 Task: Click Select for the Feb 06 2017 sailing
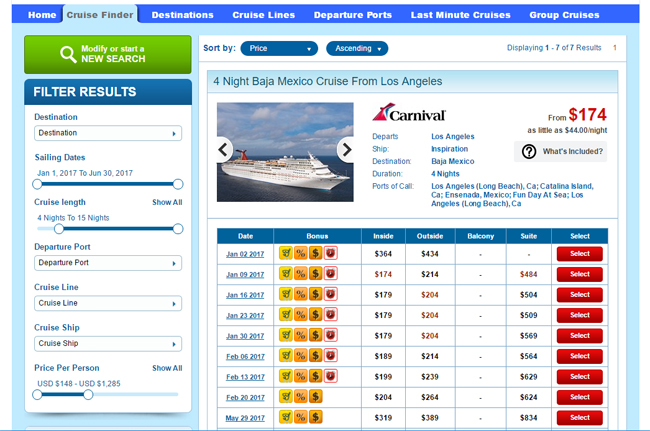pos(580,356)
